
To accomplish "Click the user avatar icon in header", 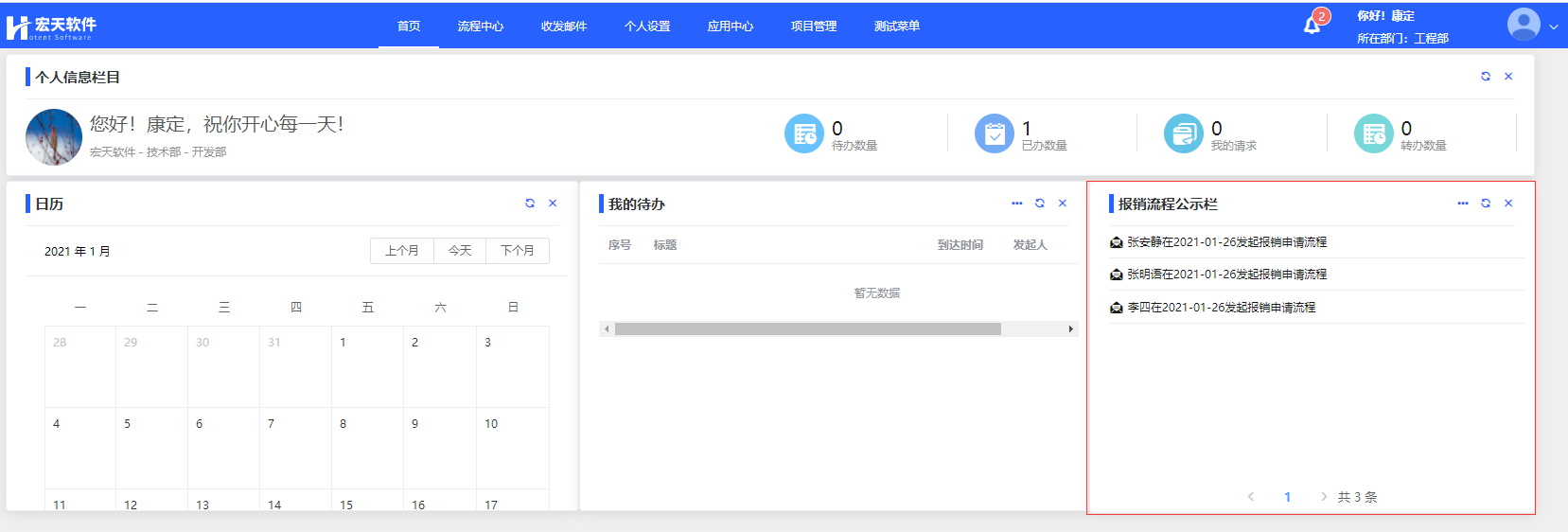I will pyautogui.click(x=1523, y=25).
